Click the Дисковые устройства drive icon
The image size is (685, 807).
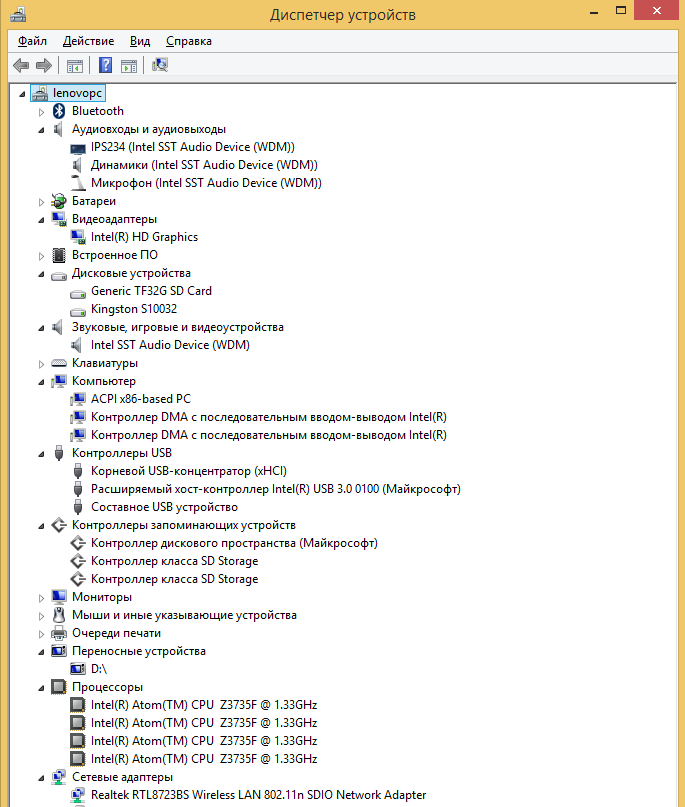pyautogui.click(x=59, y=275)
